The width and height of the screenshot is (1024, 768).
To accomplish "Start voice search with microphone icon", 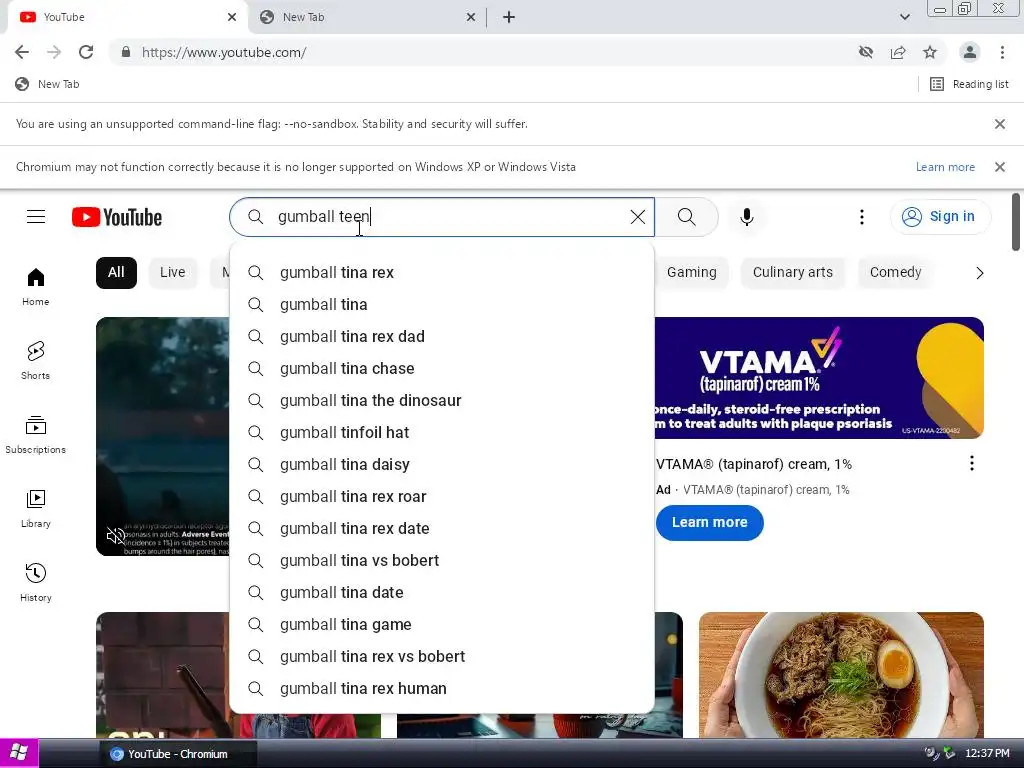I will click(747, 217).
